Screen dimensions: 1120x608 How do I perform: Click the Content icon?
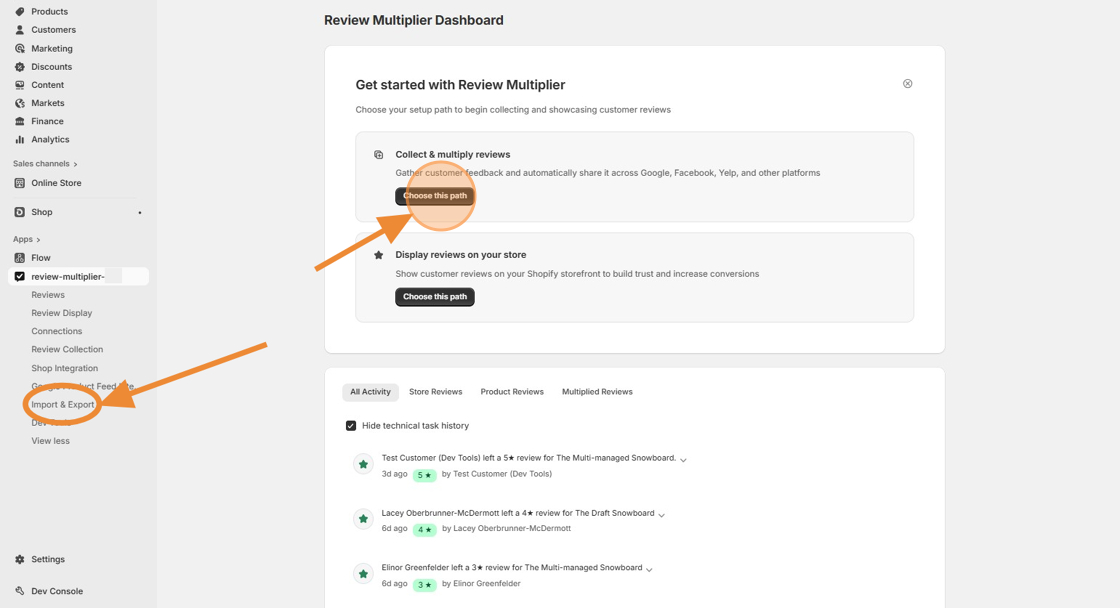19,85
